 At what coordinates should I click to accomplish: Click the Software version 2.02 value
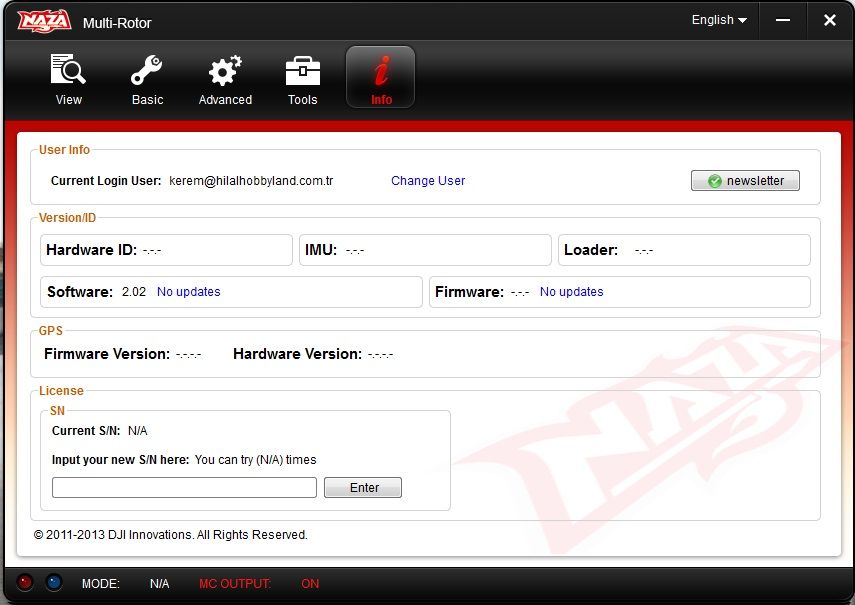pyautogui.click(x=134, y=292)
